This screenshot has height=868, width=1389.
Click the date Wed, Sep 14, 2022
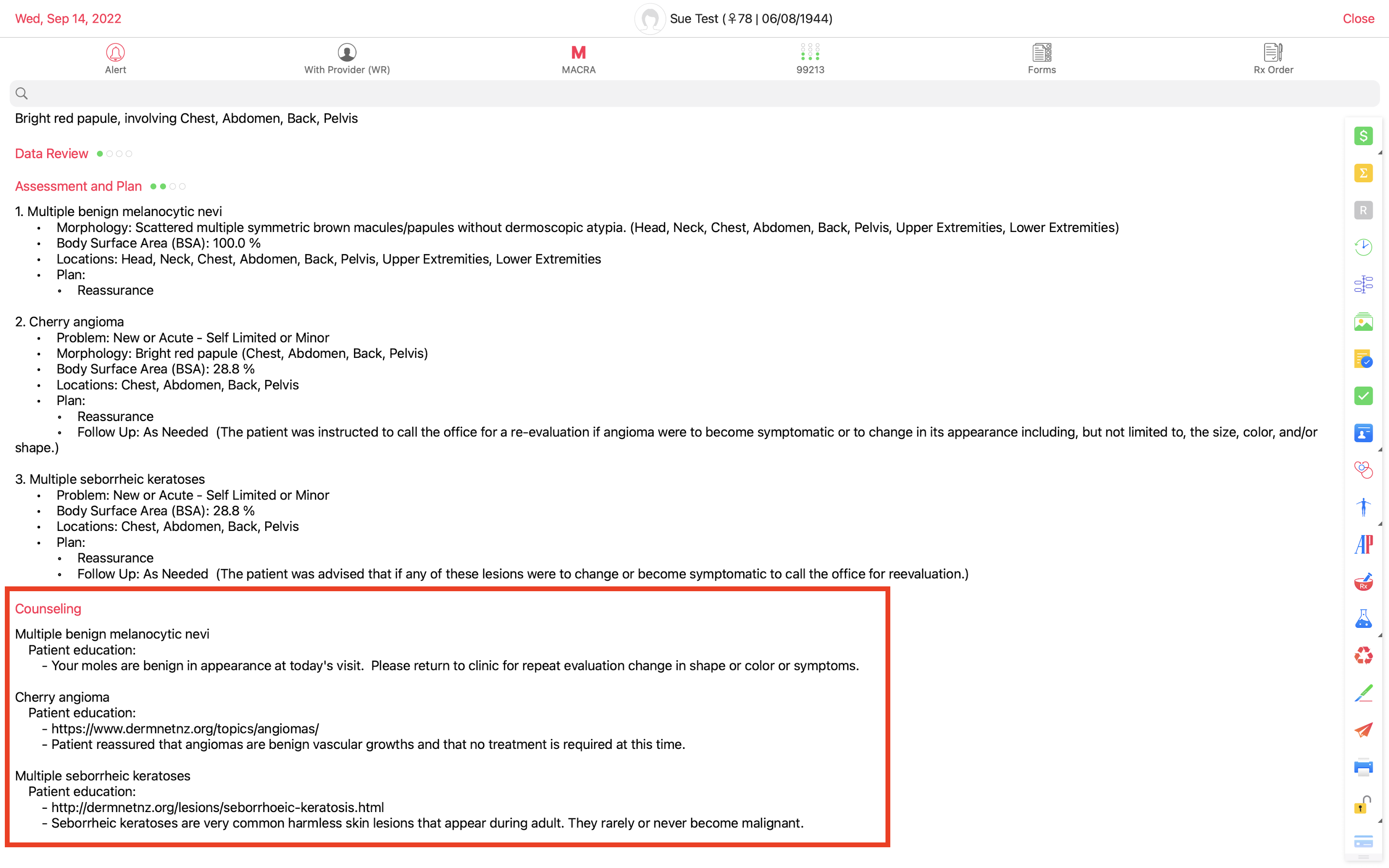68,18
